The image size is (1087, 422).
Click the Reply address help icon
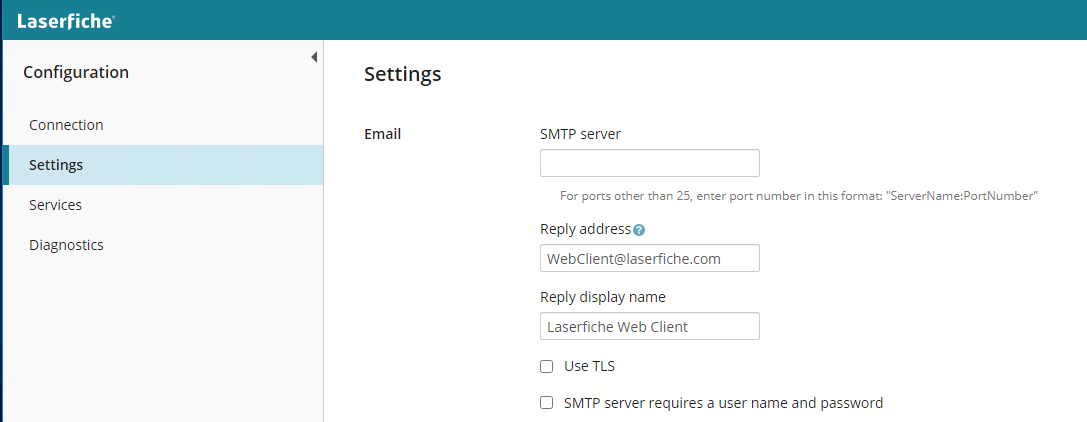[x=639, y=230]
